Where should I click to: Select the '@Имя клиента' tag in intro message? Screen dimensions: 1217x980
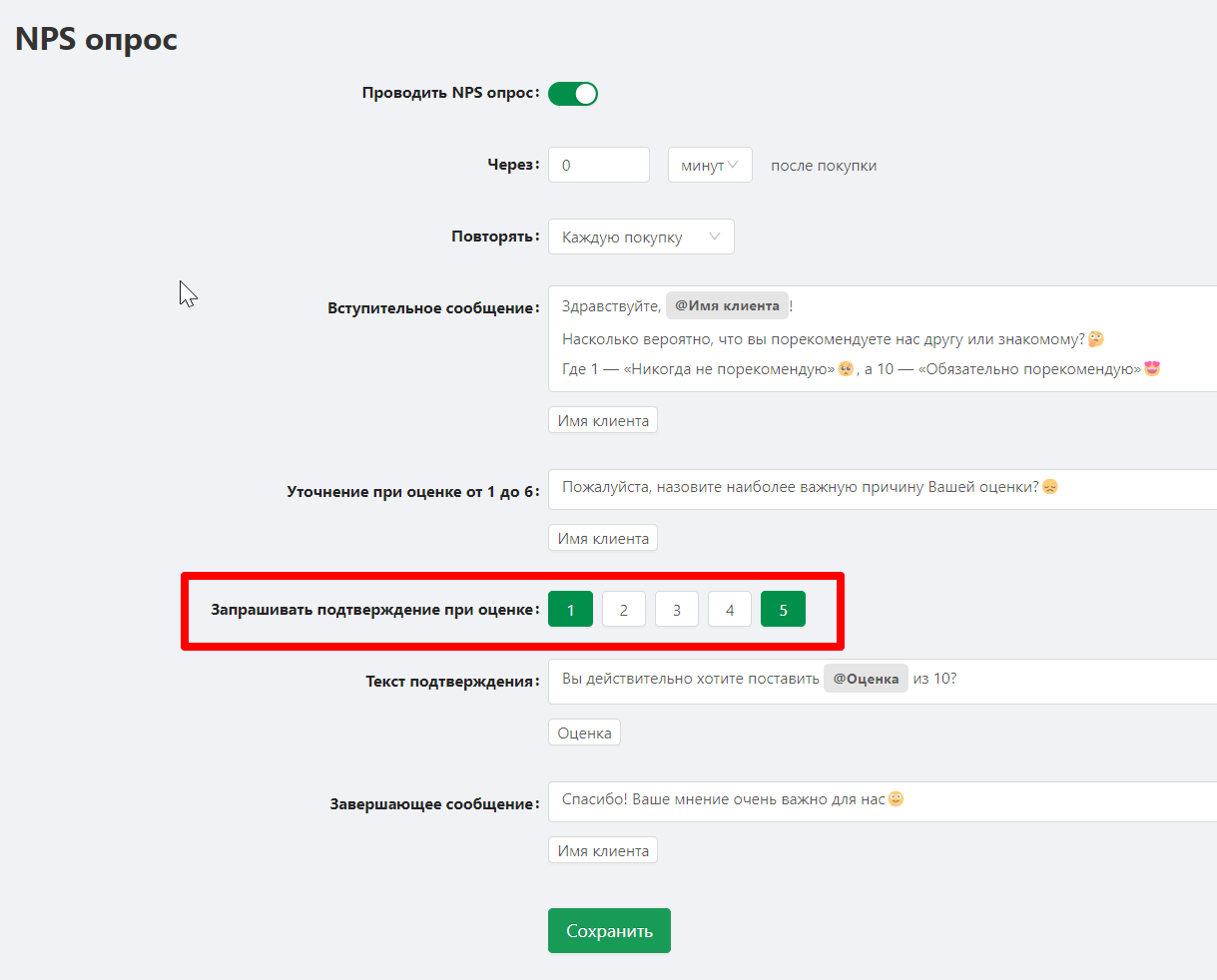click(x=727, y=305)
